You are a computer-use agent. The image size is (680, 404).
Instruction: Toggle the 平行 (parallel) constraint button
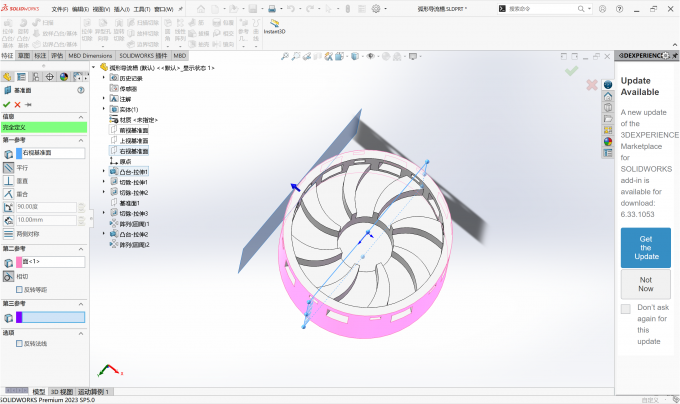pos(8,167)
